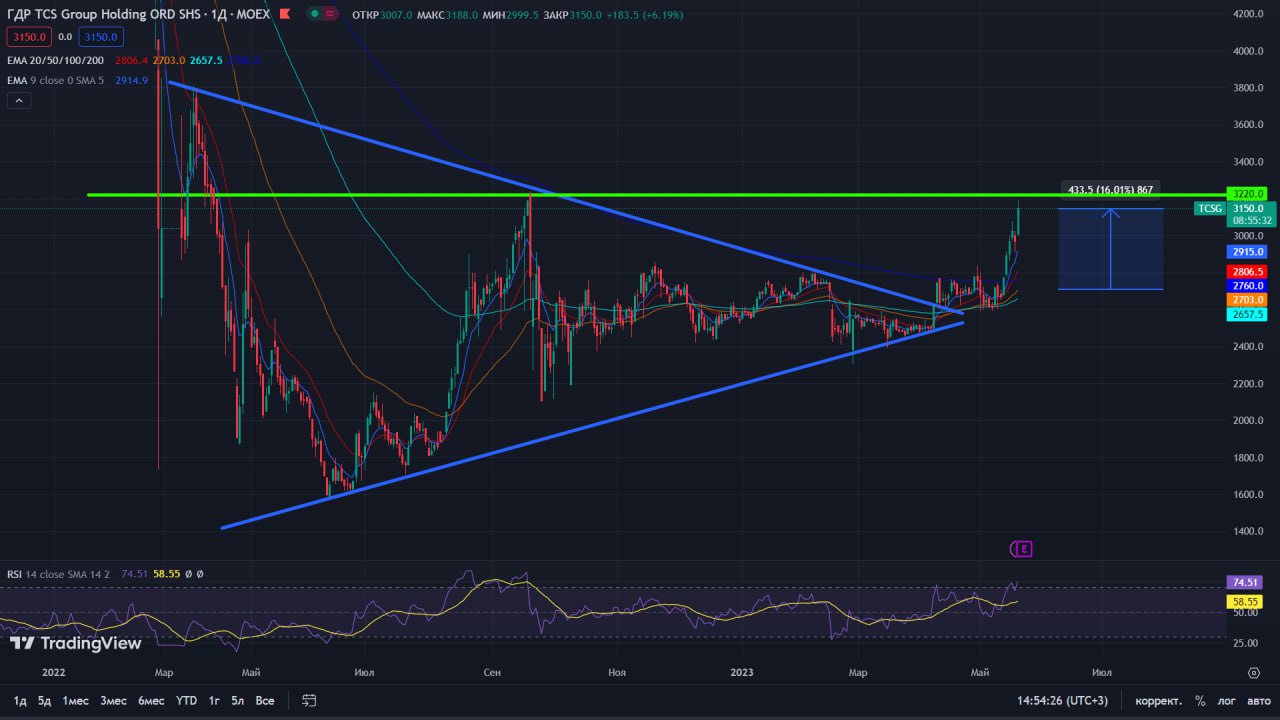Click the purple earnings E marker
1280x720 pixels.
tap(1021, 548)
